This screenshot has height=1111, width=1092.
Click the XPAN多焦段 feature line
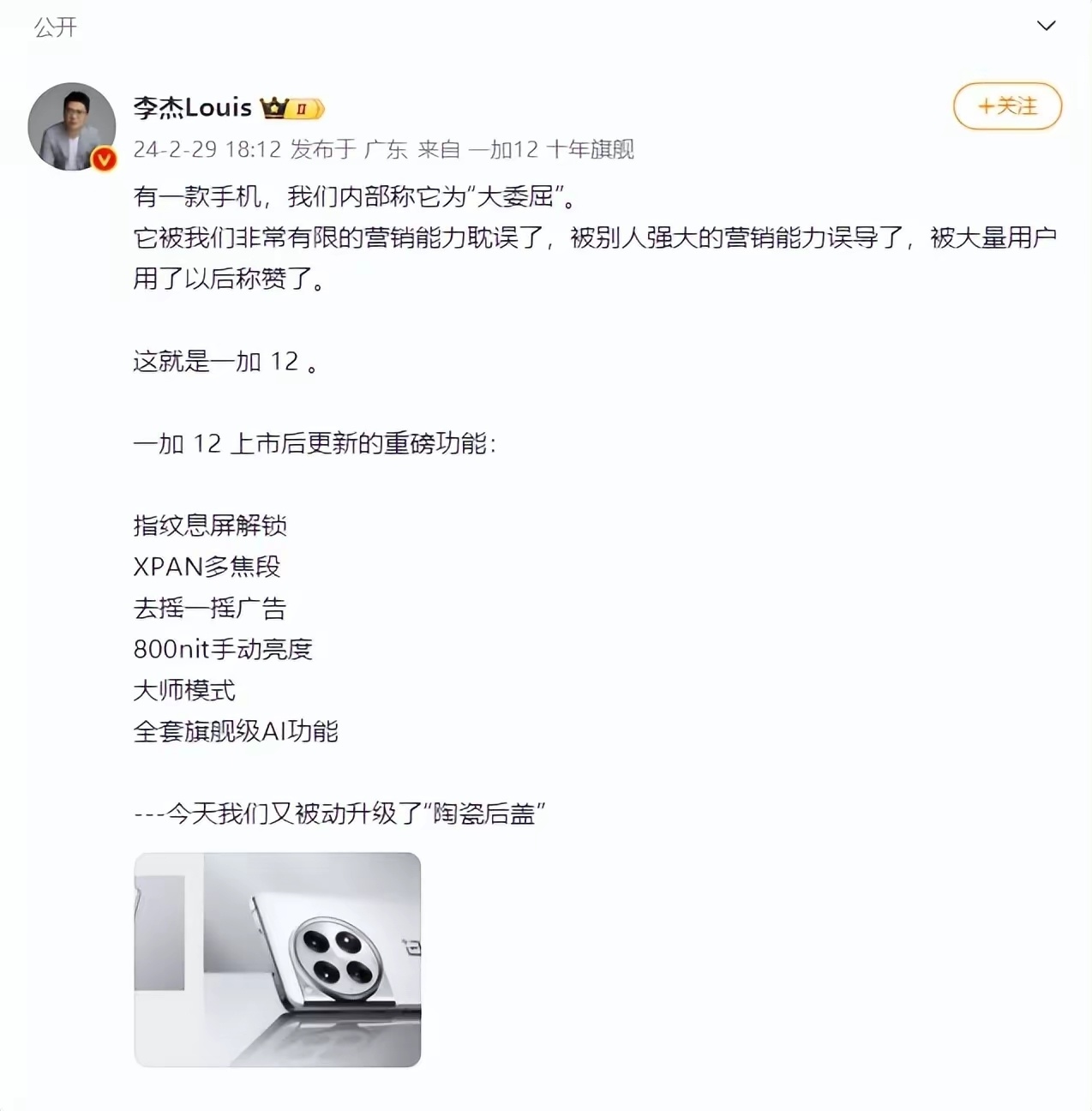pyautogui.click(x=207, y=566)
